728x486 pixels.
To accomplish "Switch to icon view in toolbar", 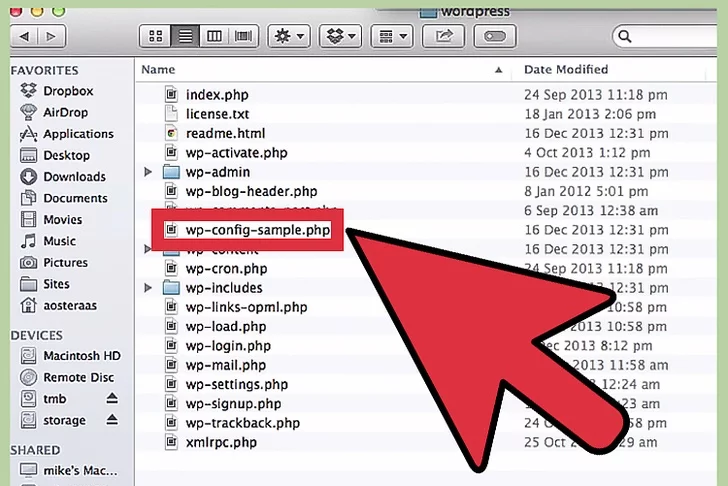I will click(x=156, y=36).
